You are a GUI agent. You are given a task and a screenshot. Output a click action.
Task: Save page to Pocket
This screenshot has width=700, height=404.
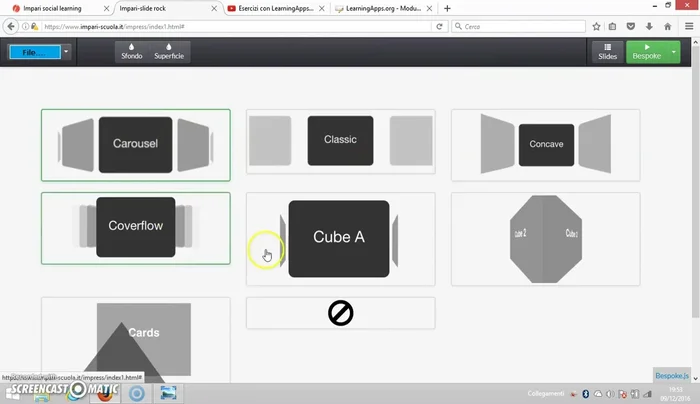(630, 26)
